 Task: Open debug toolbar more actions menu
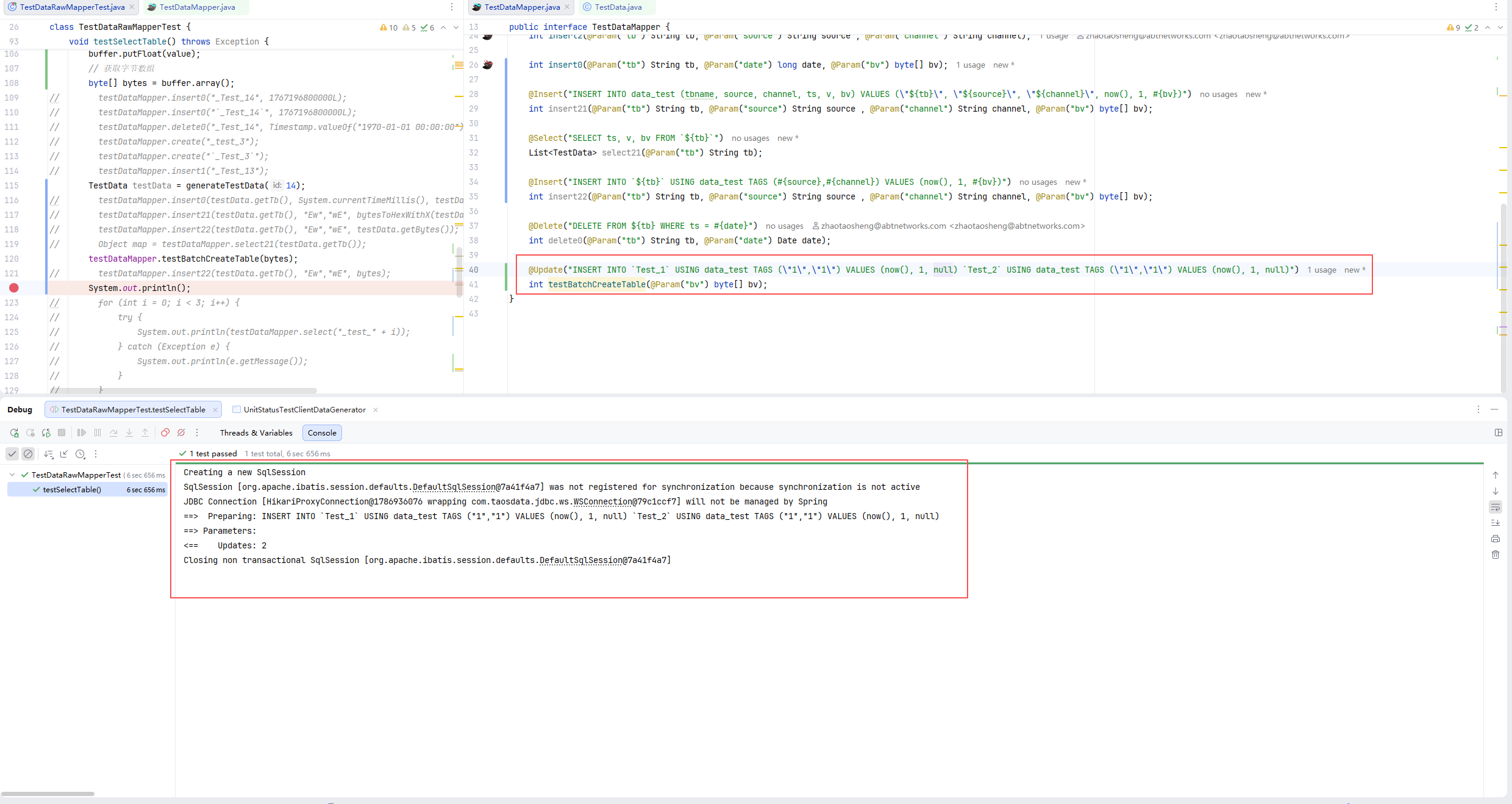click(x=197, y=433)
